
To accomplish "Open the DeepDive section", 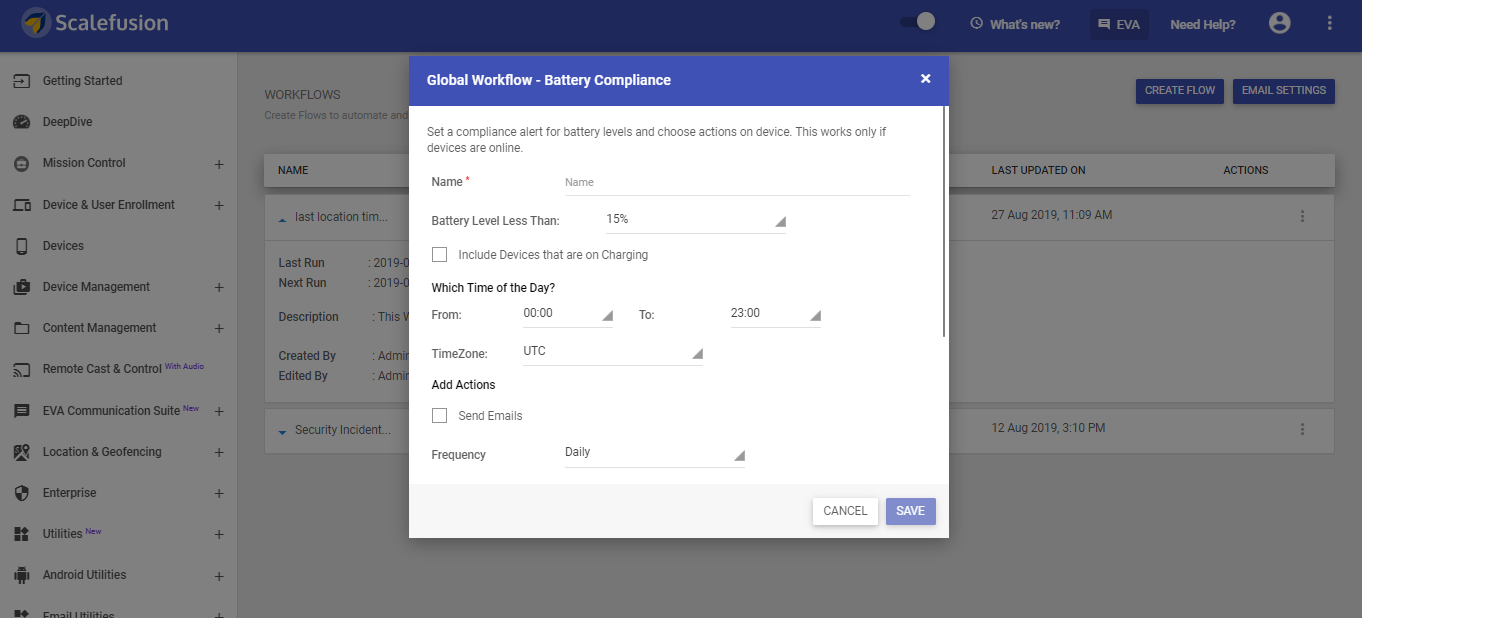I will [x=68, y=122].
